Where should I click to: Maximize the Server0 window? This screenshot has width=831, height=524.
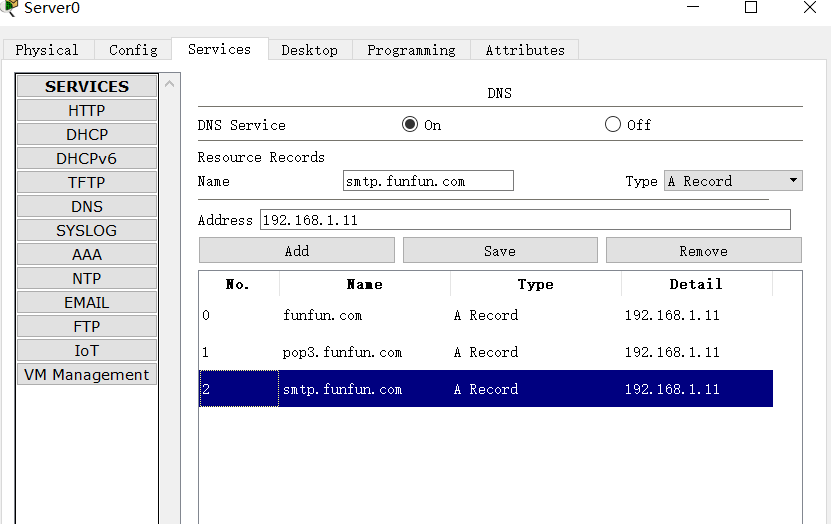tap(751, 7)
